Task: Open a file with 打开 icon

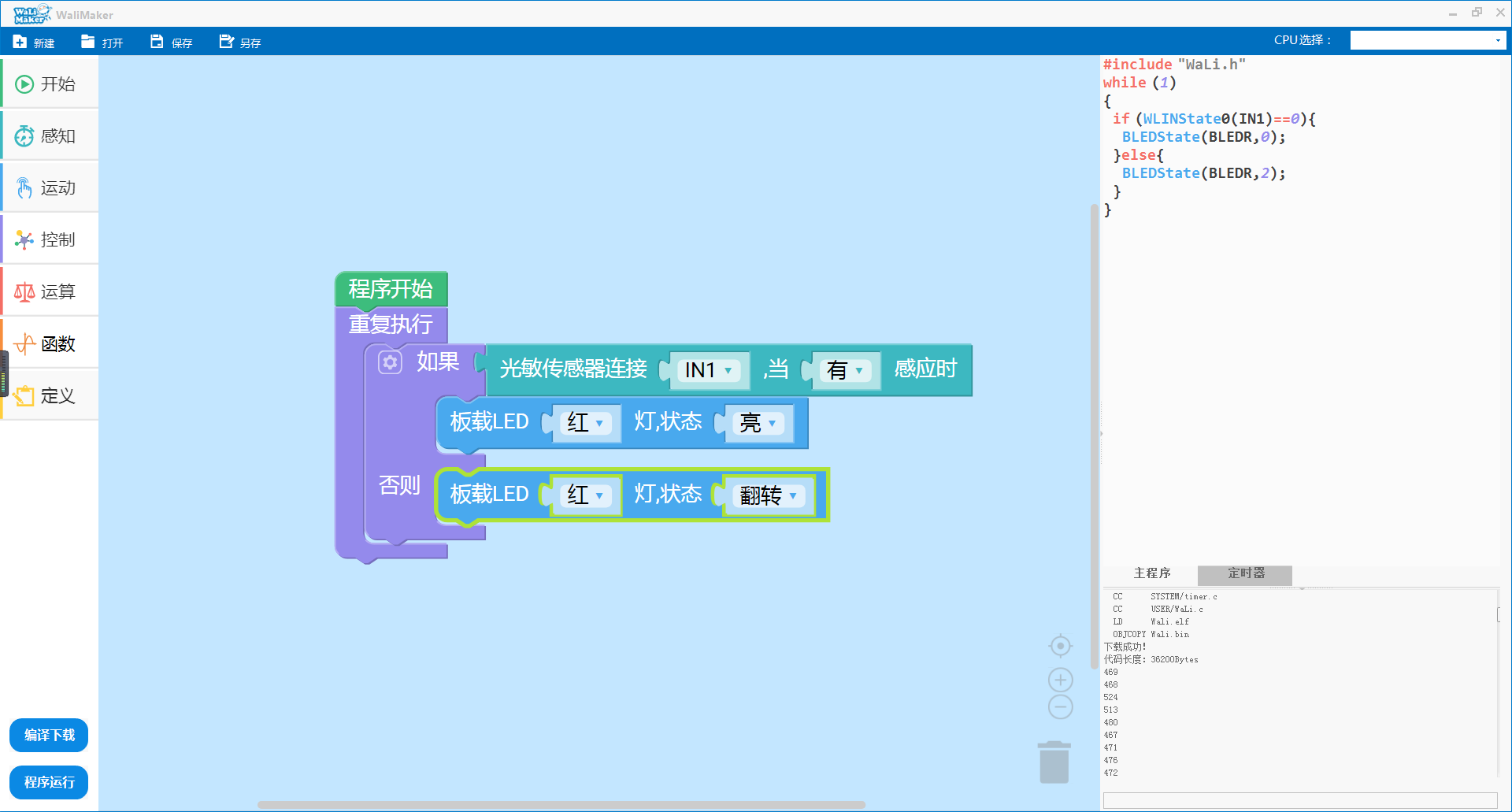Action: 88,42
